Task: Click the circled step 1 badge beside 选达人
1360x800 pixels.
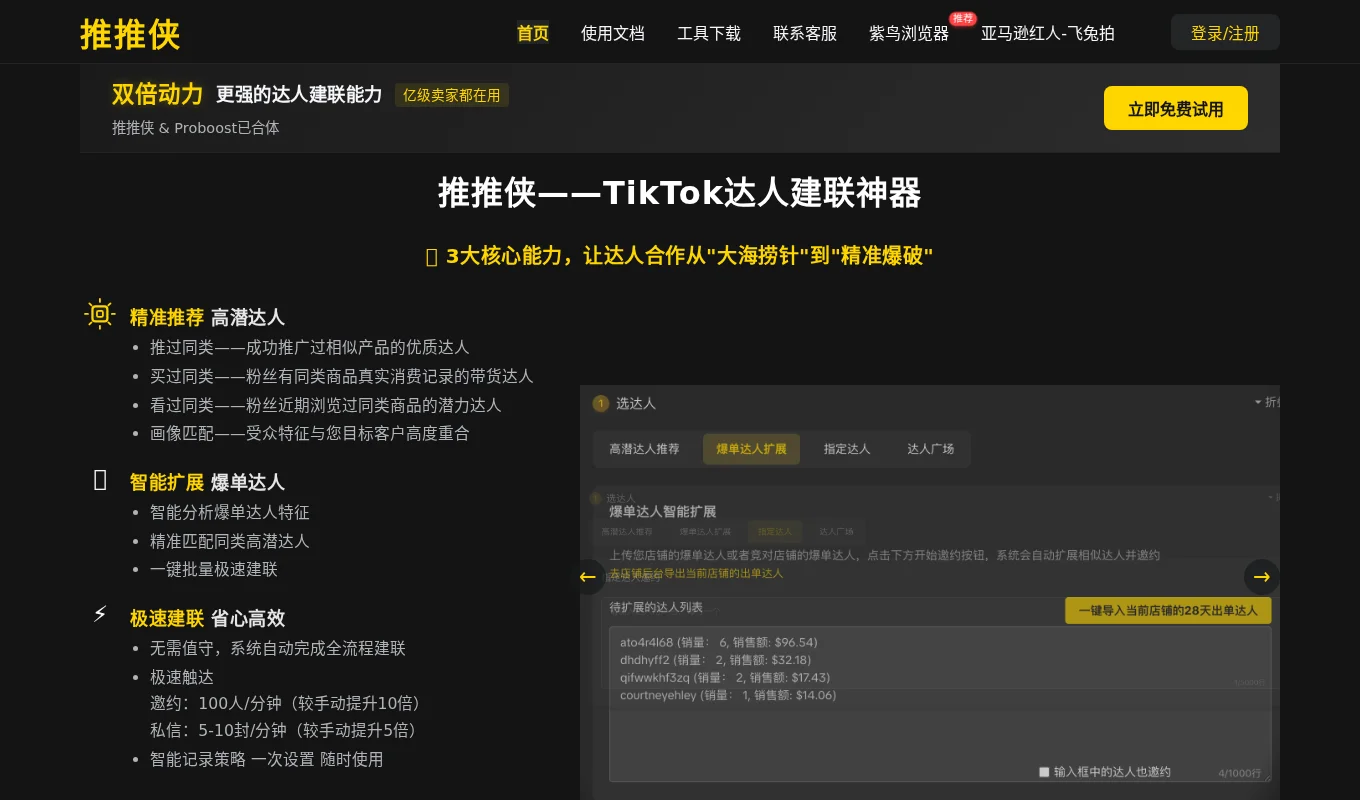Action: (600, 404)
